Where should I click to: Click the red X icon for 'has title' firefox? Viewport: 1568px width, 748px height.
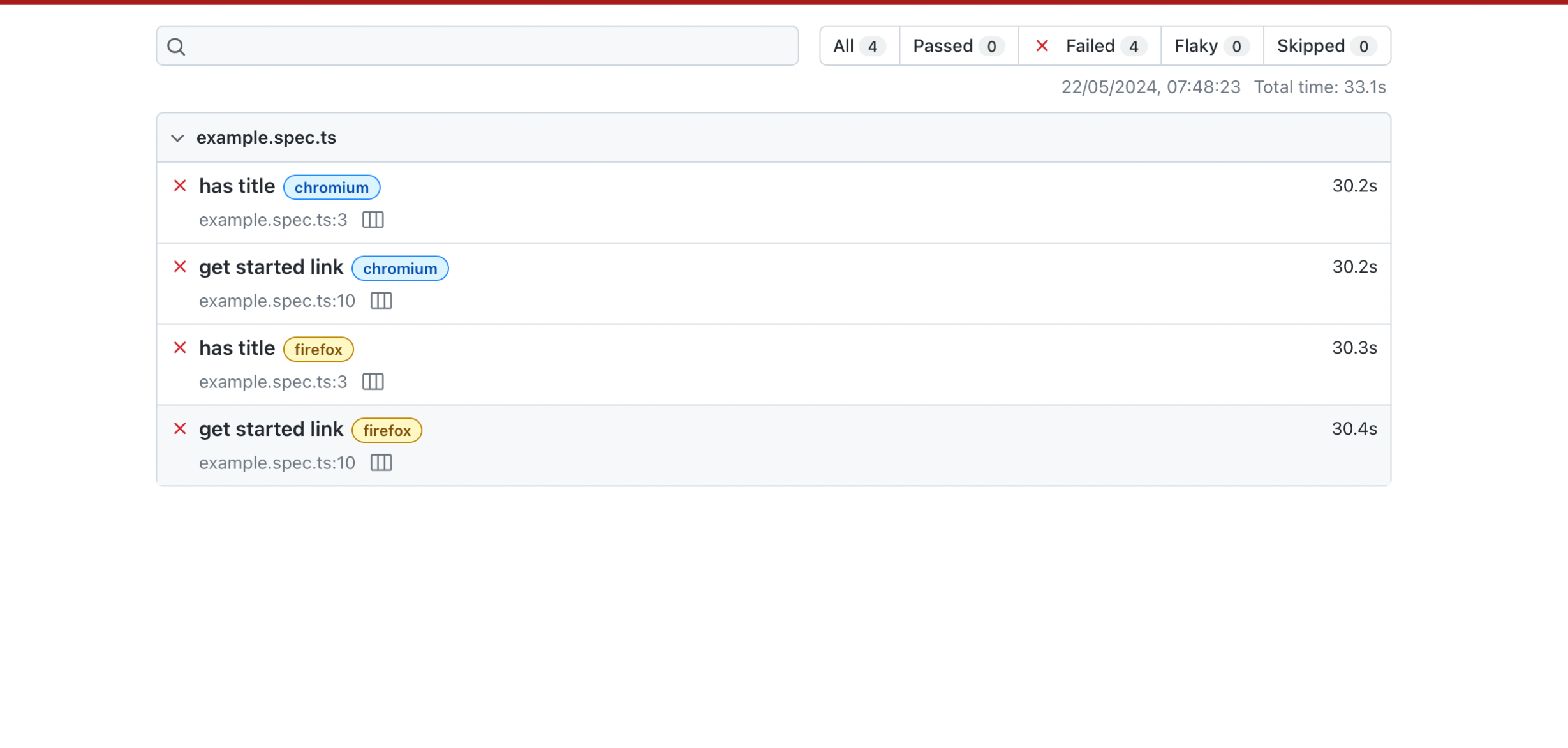pyautogui.click(x=181, y=348)
